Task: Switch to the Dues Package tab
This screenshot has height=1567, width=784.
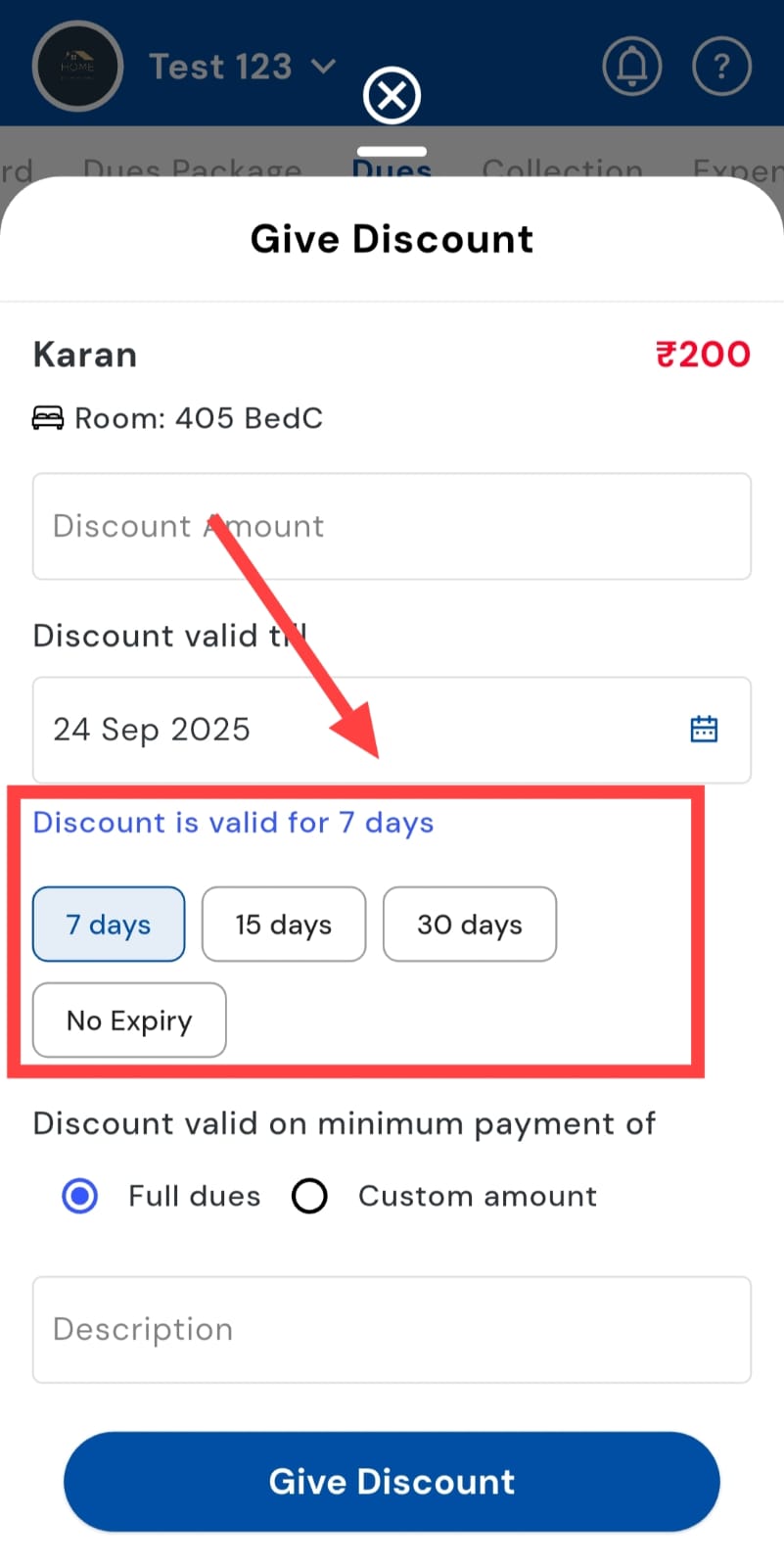Action: [192, 167]
